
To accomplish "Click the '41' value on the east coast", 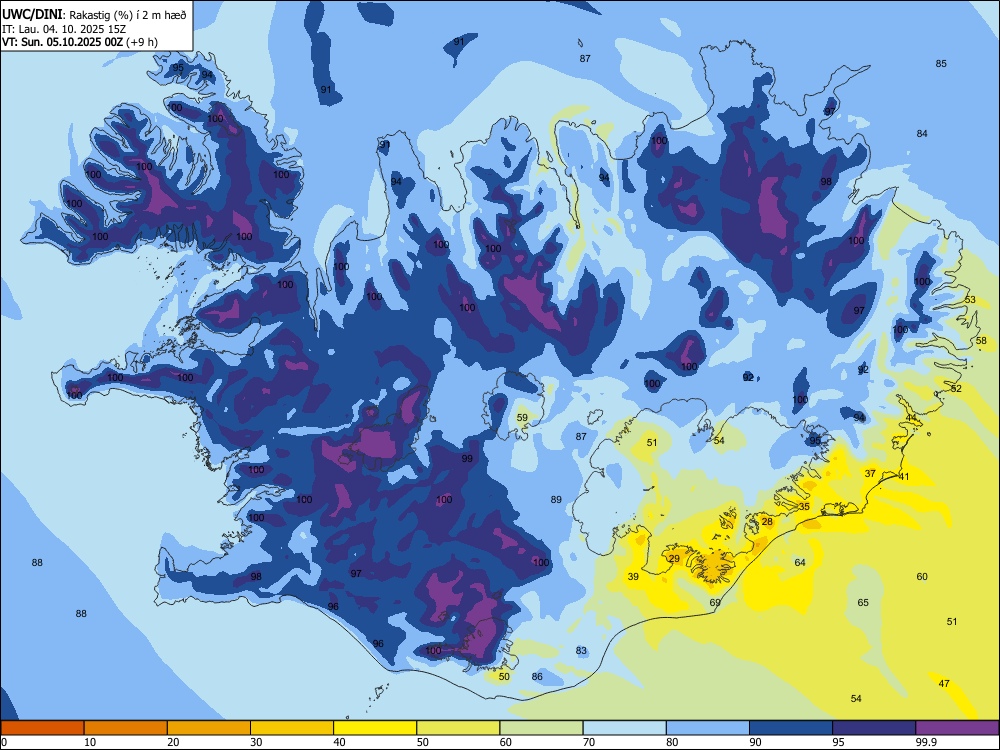I will coord(904,476).
